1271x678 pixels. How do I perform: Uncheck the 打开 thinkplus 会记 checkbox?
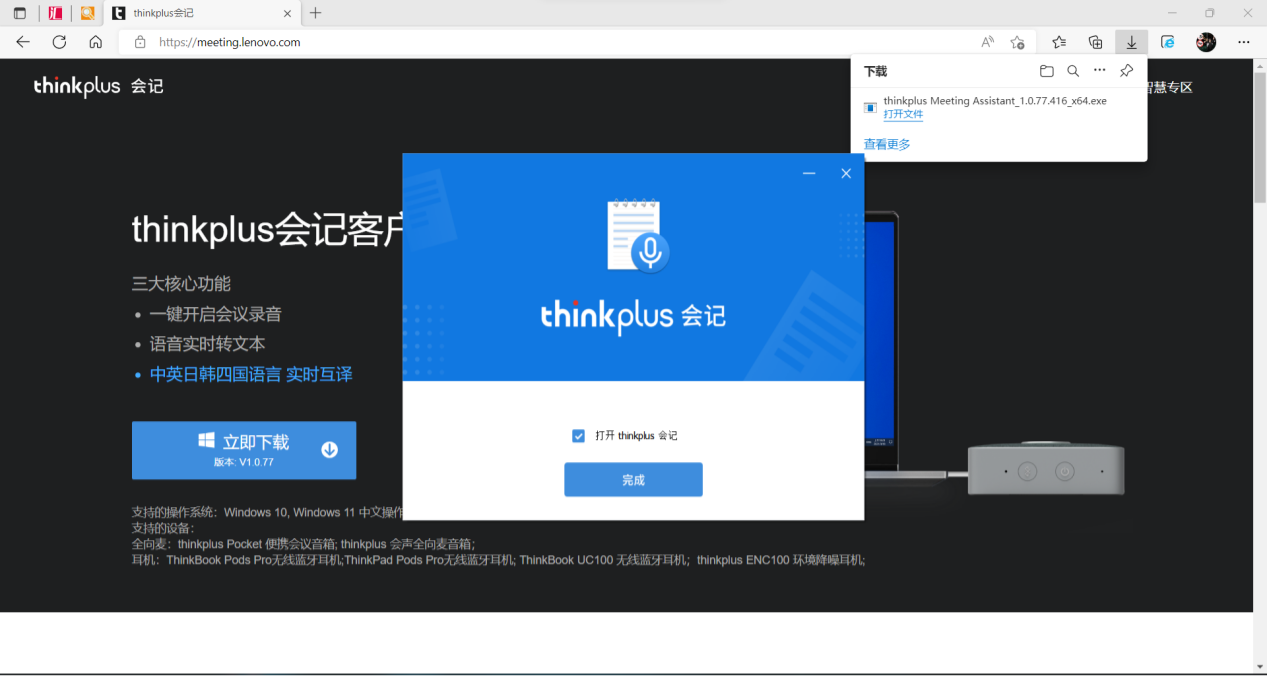coord(578,436)
